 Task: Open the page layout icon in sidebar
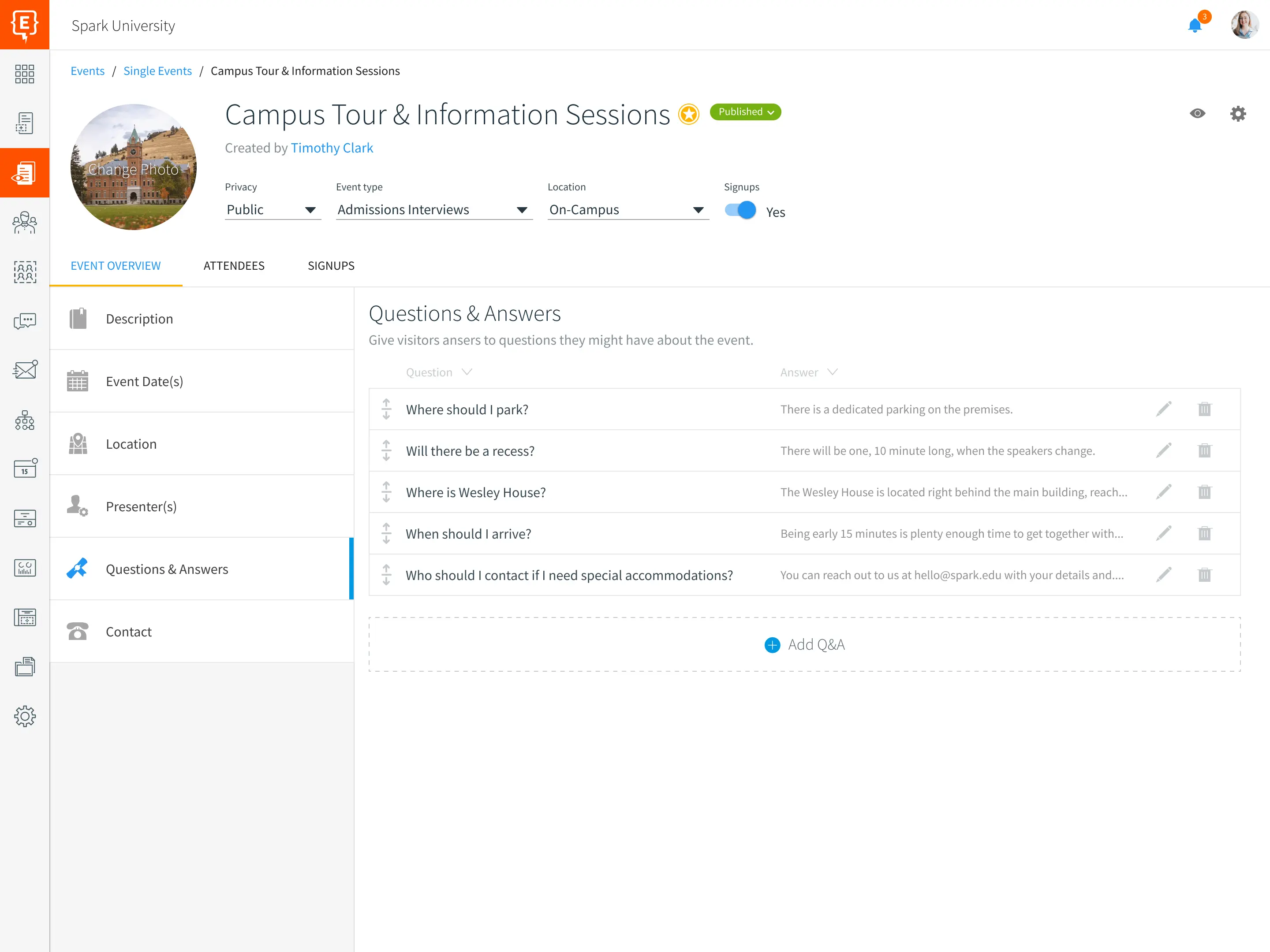(25, 617)
